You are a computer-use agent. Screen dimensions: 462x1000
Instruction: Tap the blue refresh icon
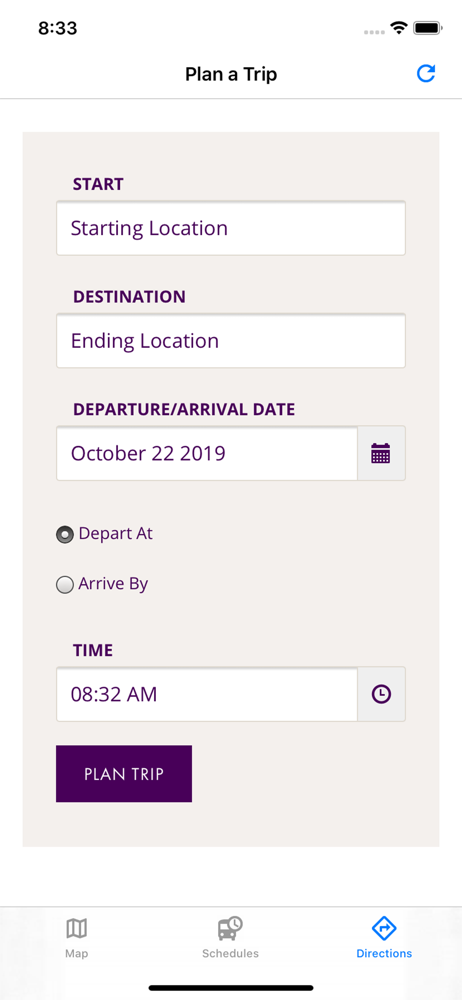coord(426,74)
